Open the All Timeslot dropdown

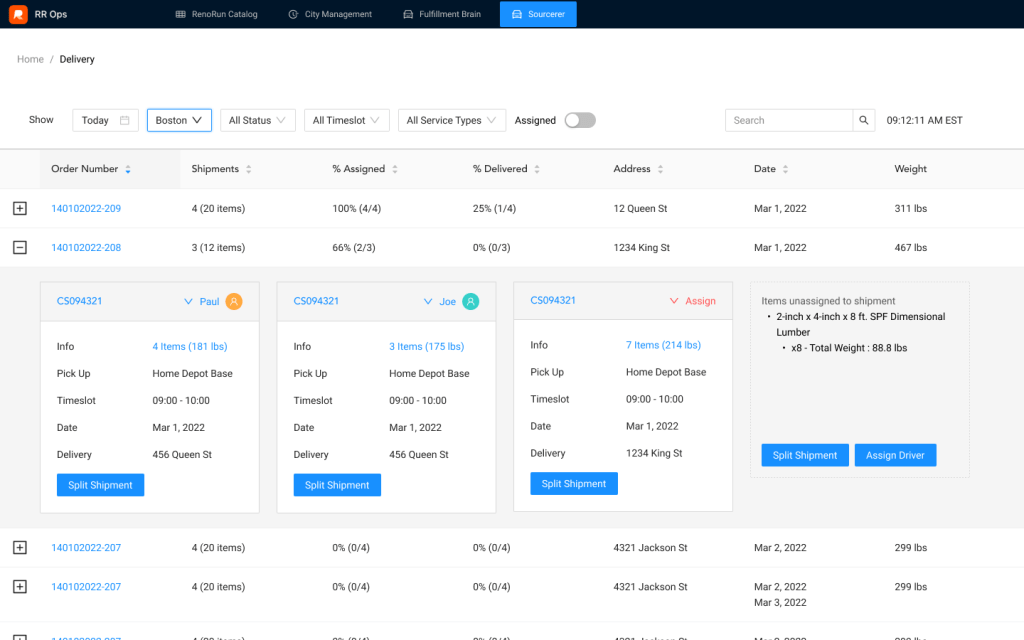point(346,120)
